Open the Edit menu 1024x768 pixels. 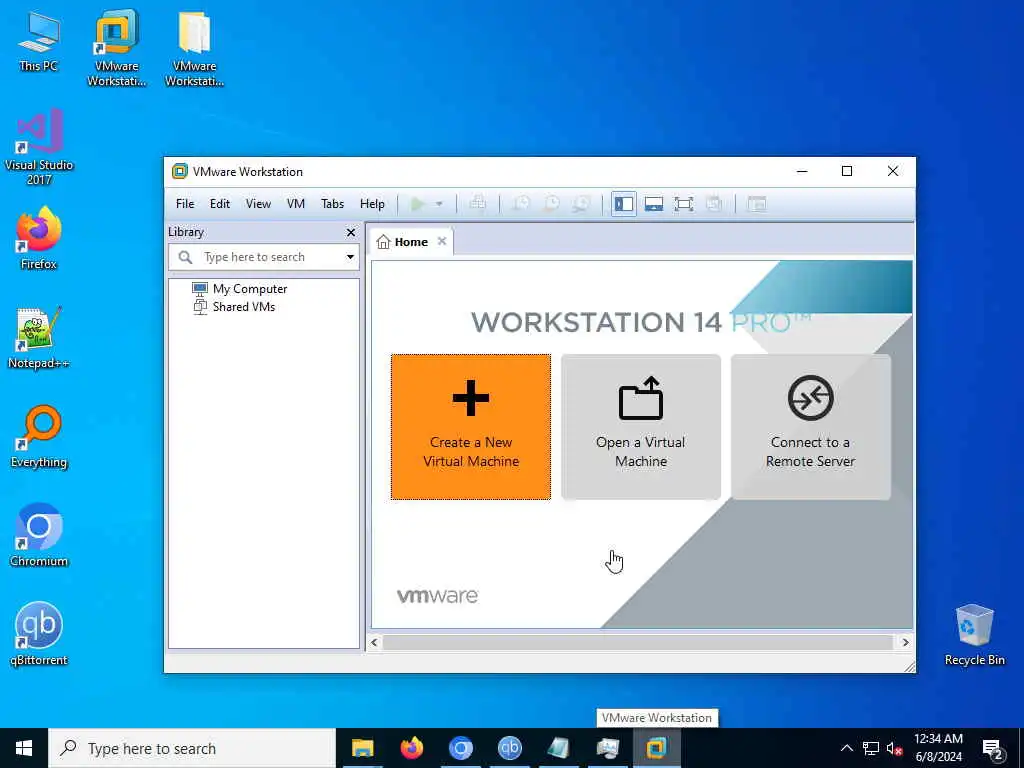(x=219, y=204)
